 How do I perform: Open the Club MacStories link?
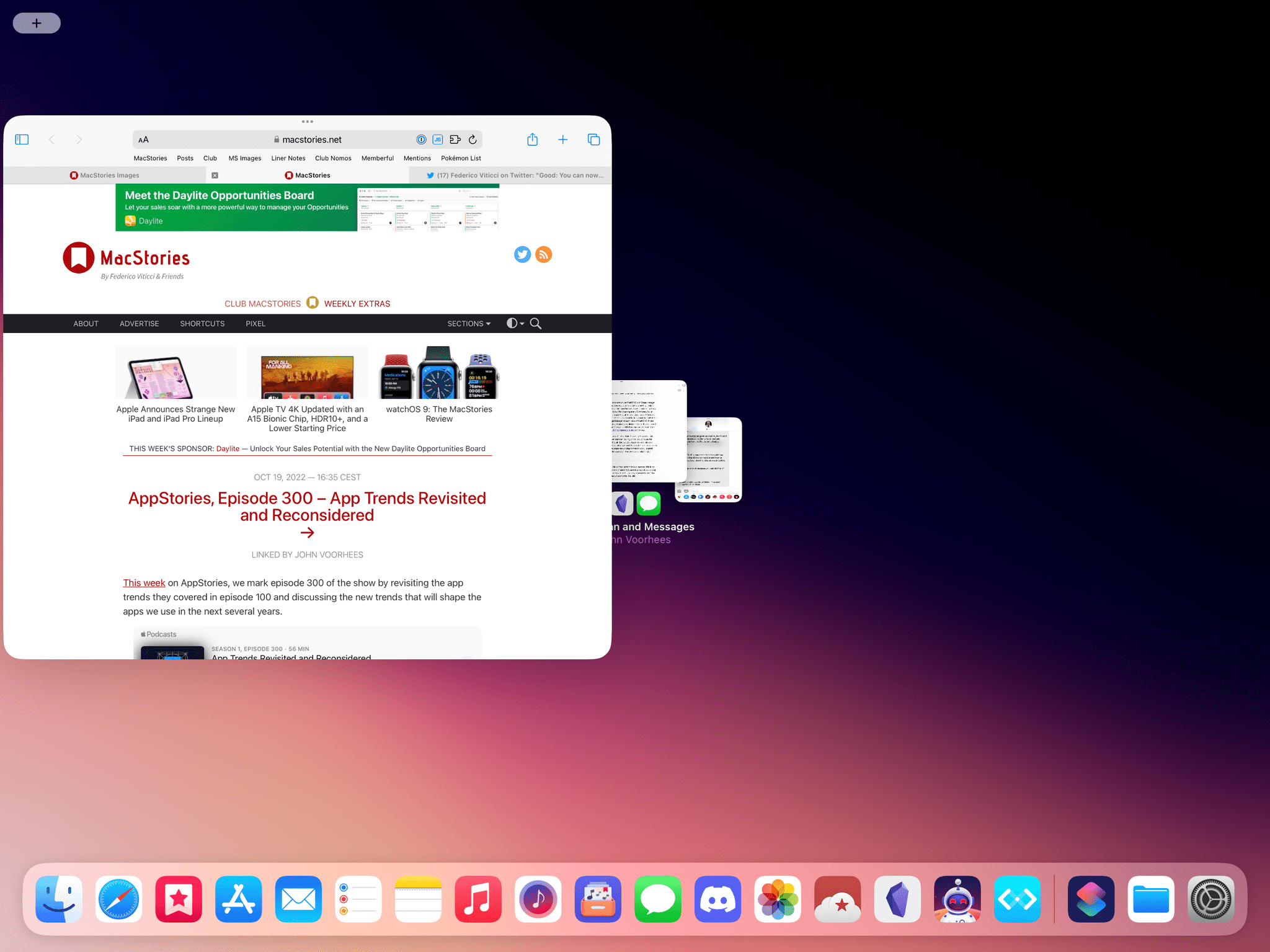262,304
